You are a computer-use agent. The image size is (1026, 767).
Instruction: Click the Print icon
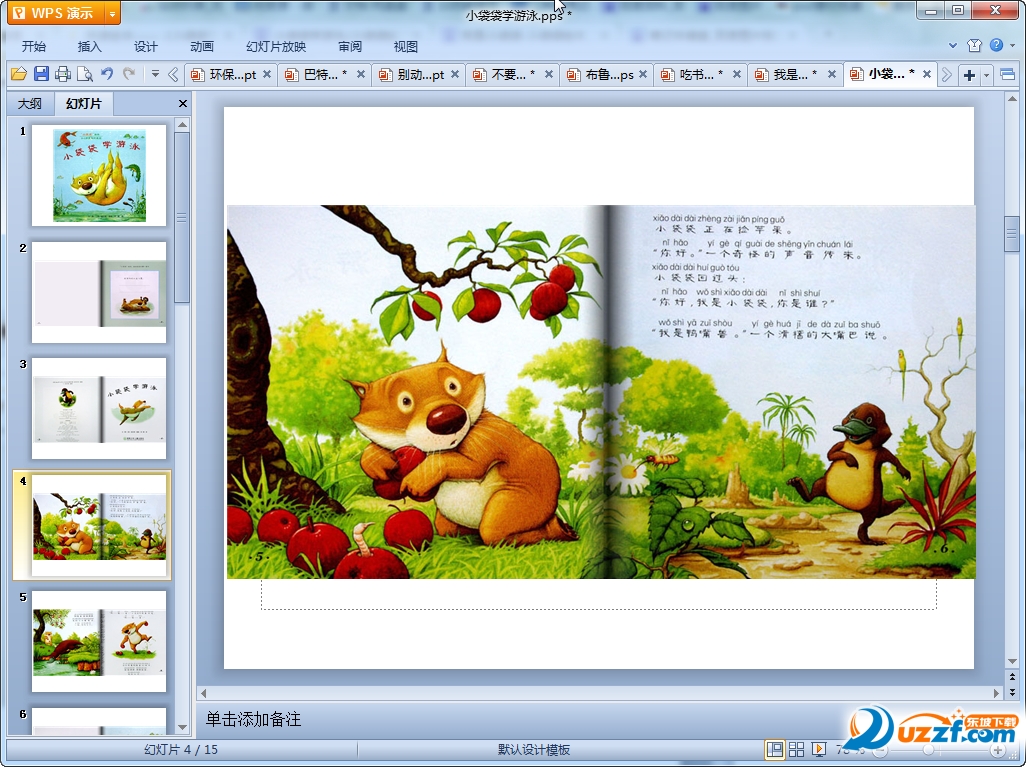(x=63, y=74)
